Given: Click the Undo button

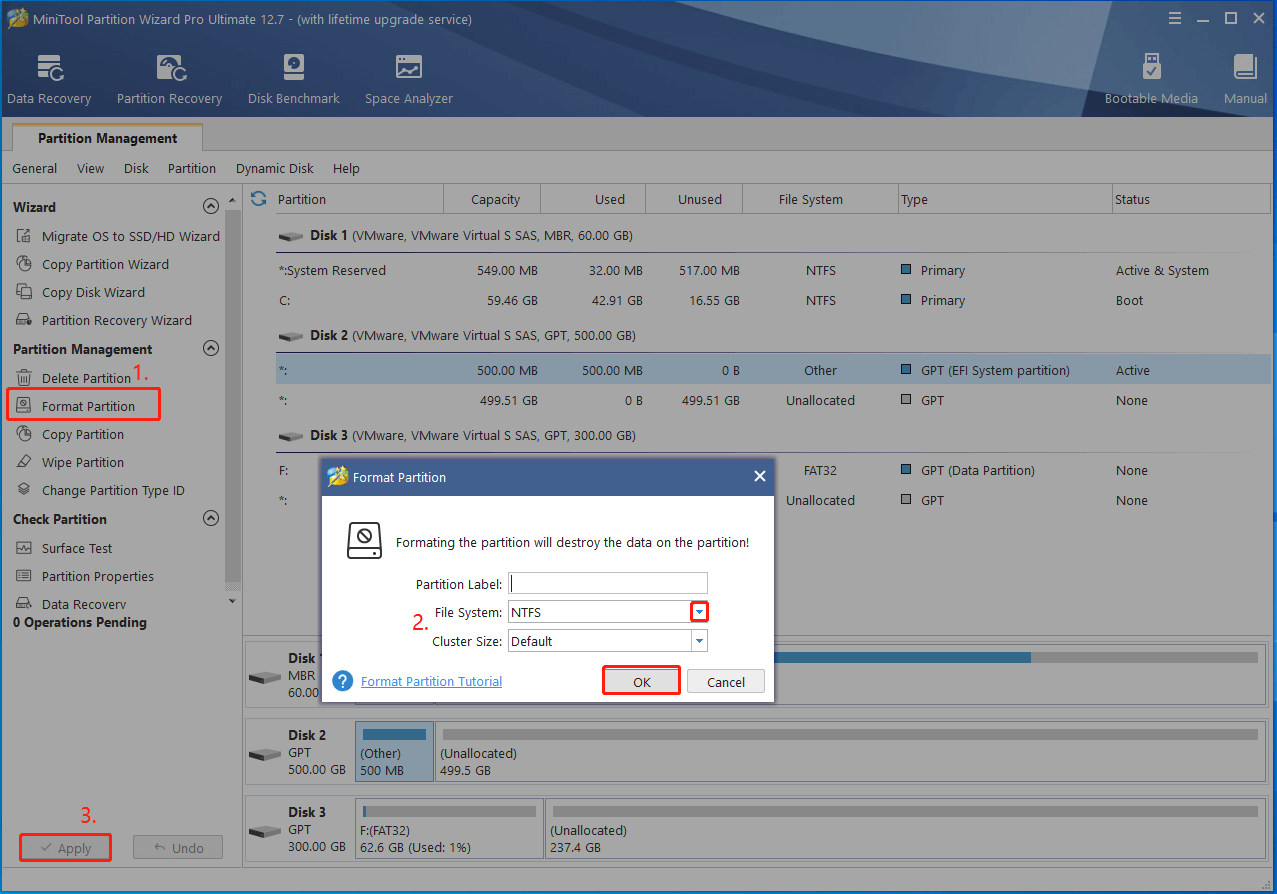Looking at the screenshot, I should tap(178, 848).
